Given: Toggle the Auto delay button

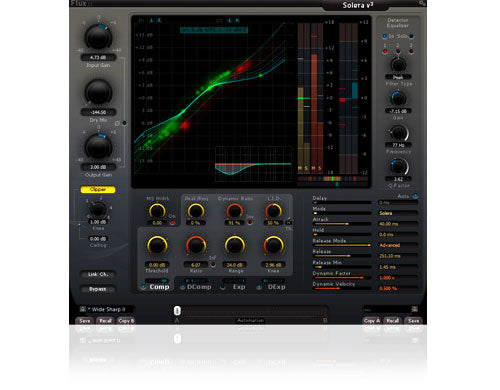Looking at the screenshot, I should (x=415, y=196).
